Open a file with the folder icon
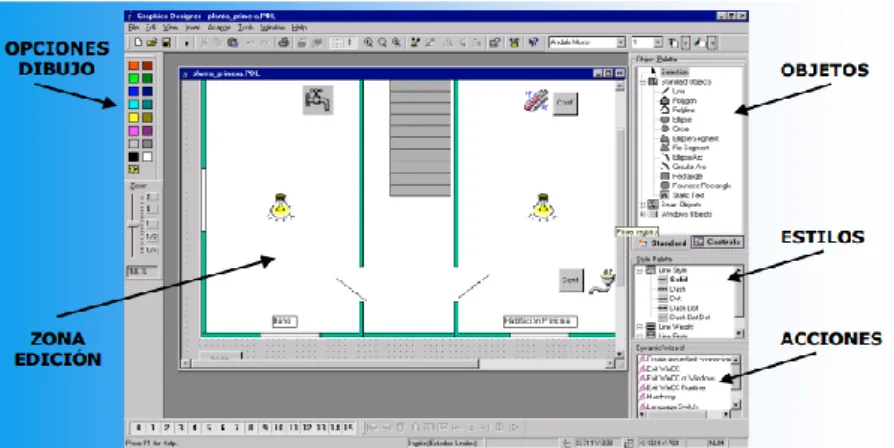The height and width of the screenshot is (448, 894). (x=152, y=42)
